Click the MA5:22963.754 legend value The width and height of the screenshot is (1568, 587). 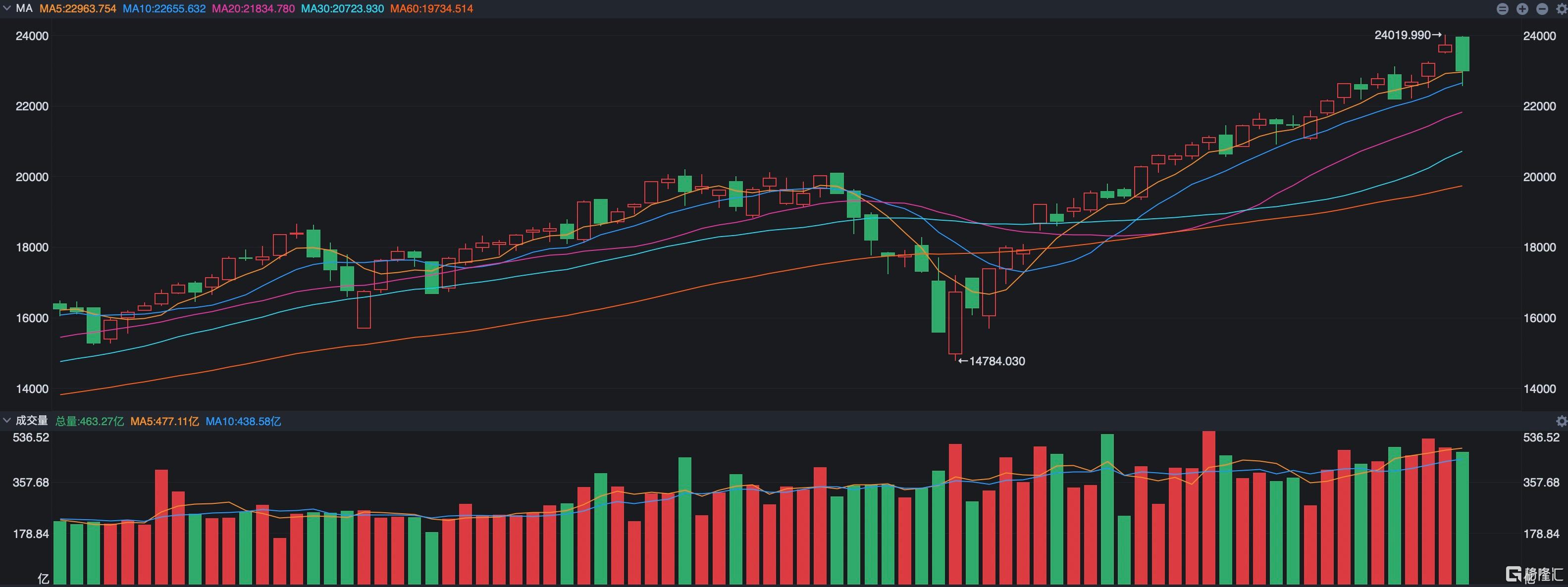coord(78,8)
